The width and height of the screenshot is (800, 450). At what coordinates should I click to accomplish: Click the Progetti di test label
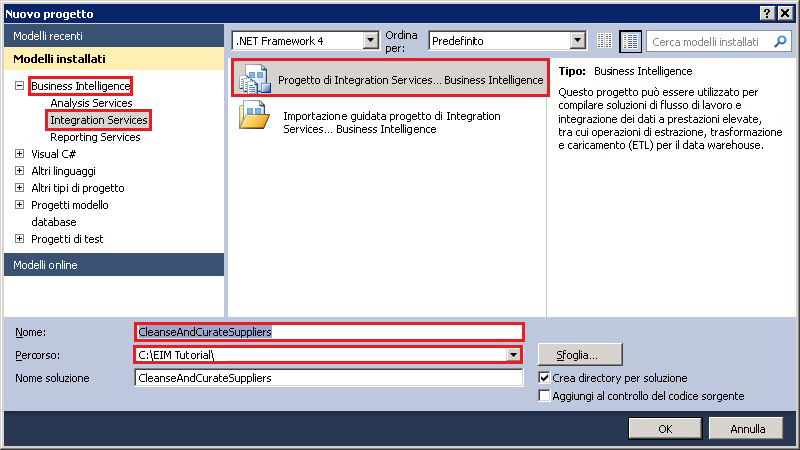point(67,239)
